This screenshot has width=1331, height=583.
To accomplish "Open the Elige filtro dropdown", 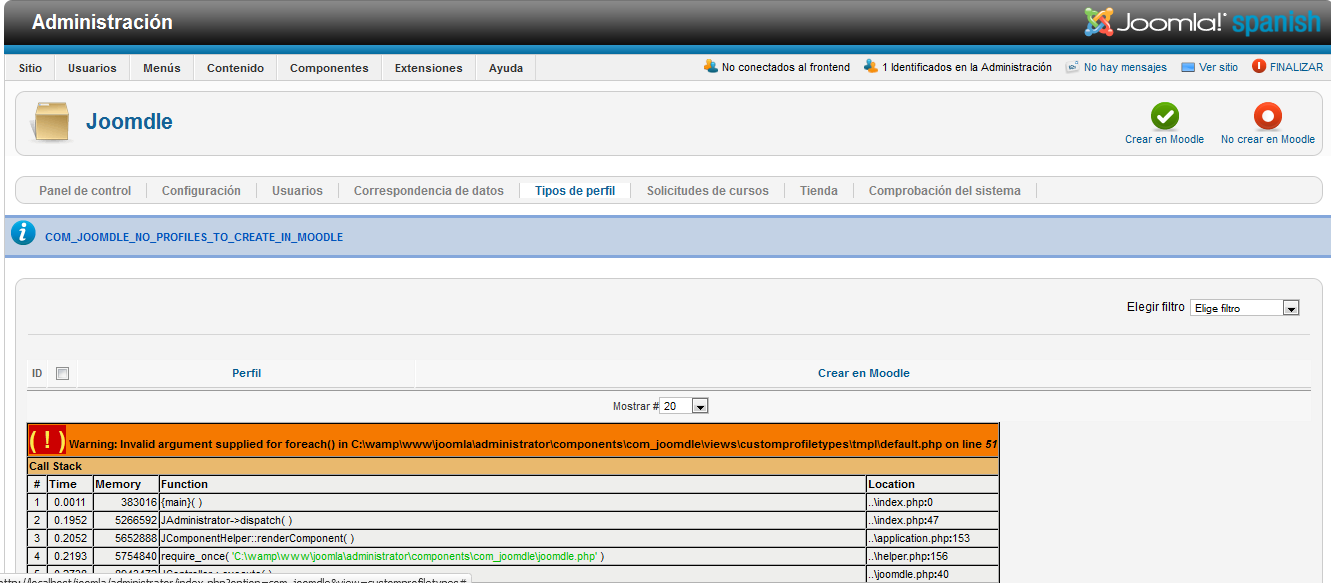I will coord(1244,308).
